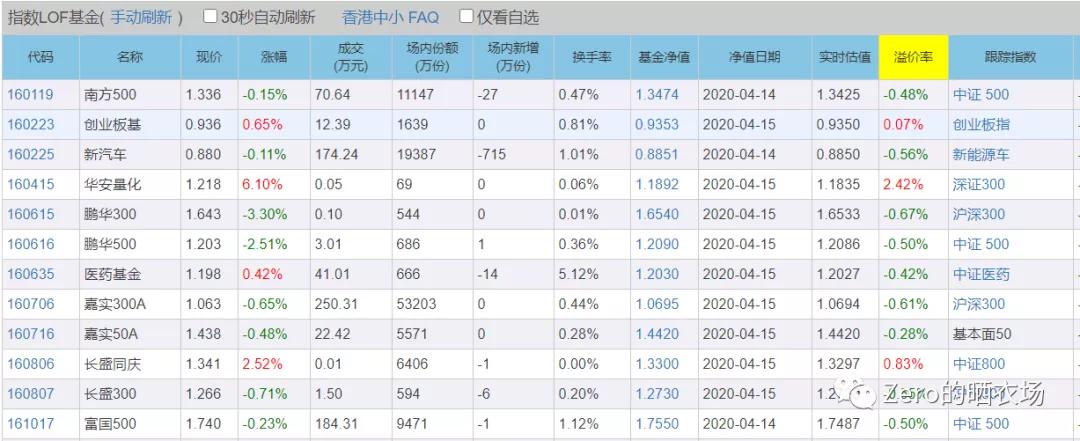Toggle the 仅看自选 checkbox
Viewport: 1080px width, 441px height.
466,17
